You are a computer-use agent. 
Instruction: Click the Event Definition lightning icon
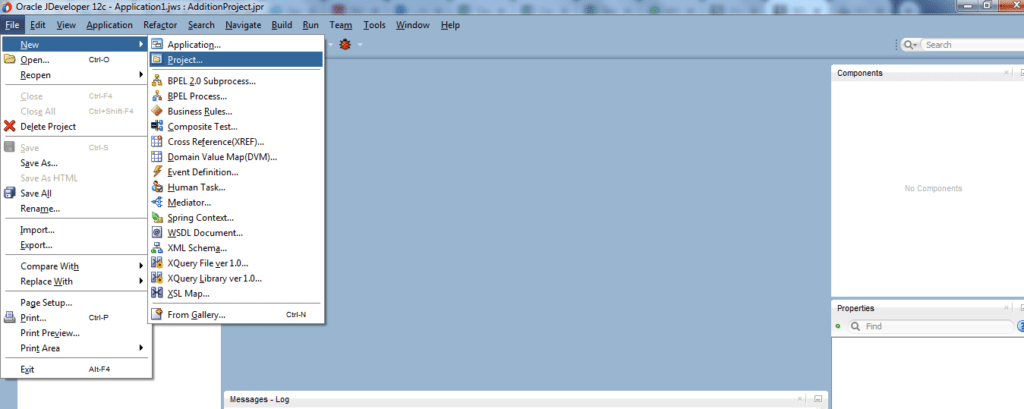click(x=157, y=172)
